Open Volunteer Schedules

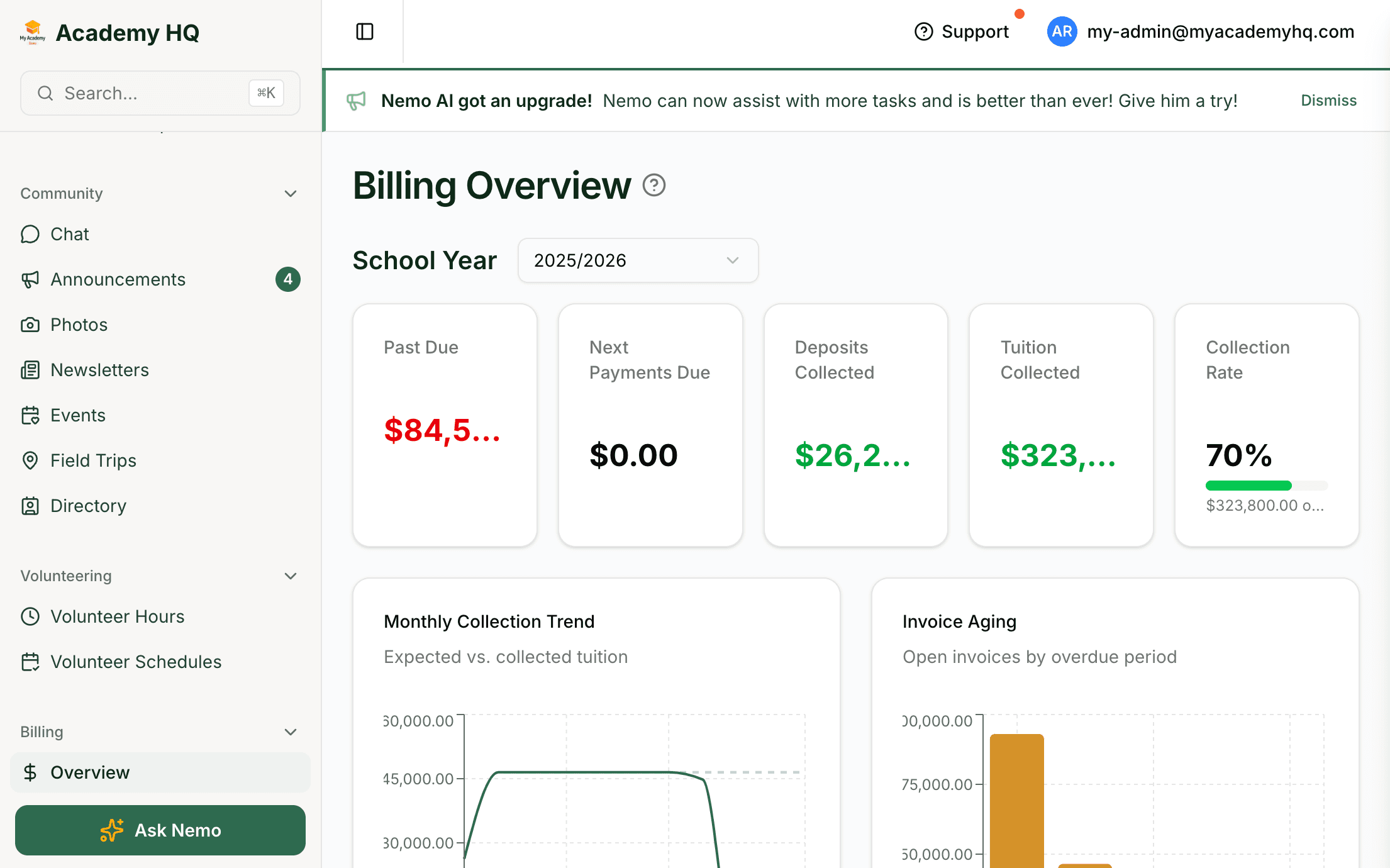click(160, 662)
